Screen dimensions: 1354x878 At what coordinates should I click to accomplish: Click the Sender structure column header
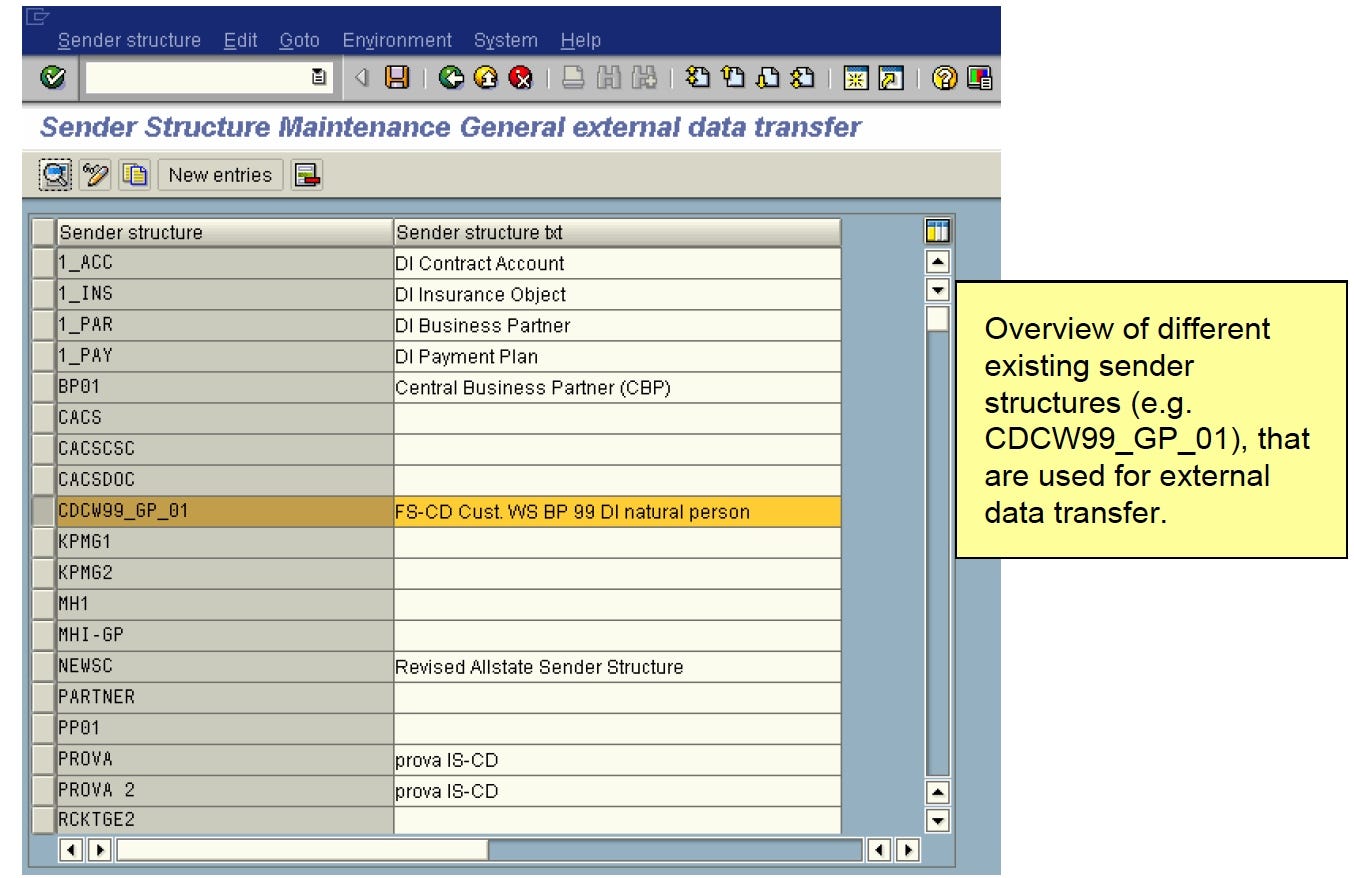coord(224,232)
